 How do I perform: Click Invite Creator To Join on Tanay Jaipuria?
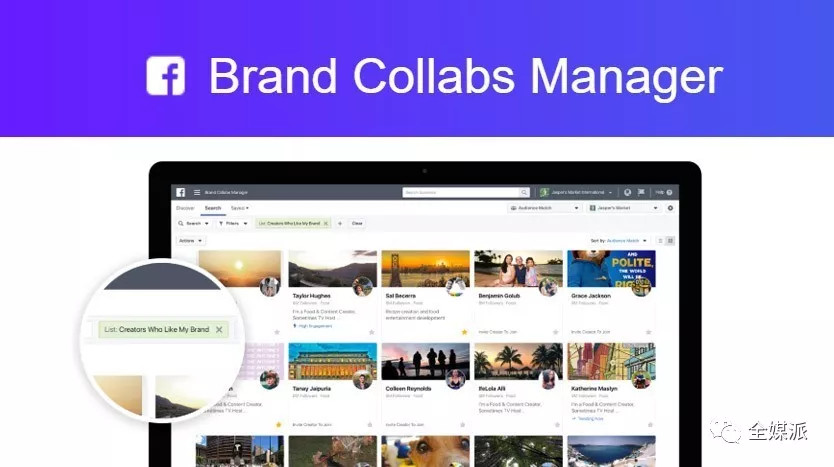312,425
